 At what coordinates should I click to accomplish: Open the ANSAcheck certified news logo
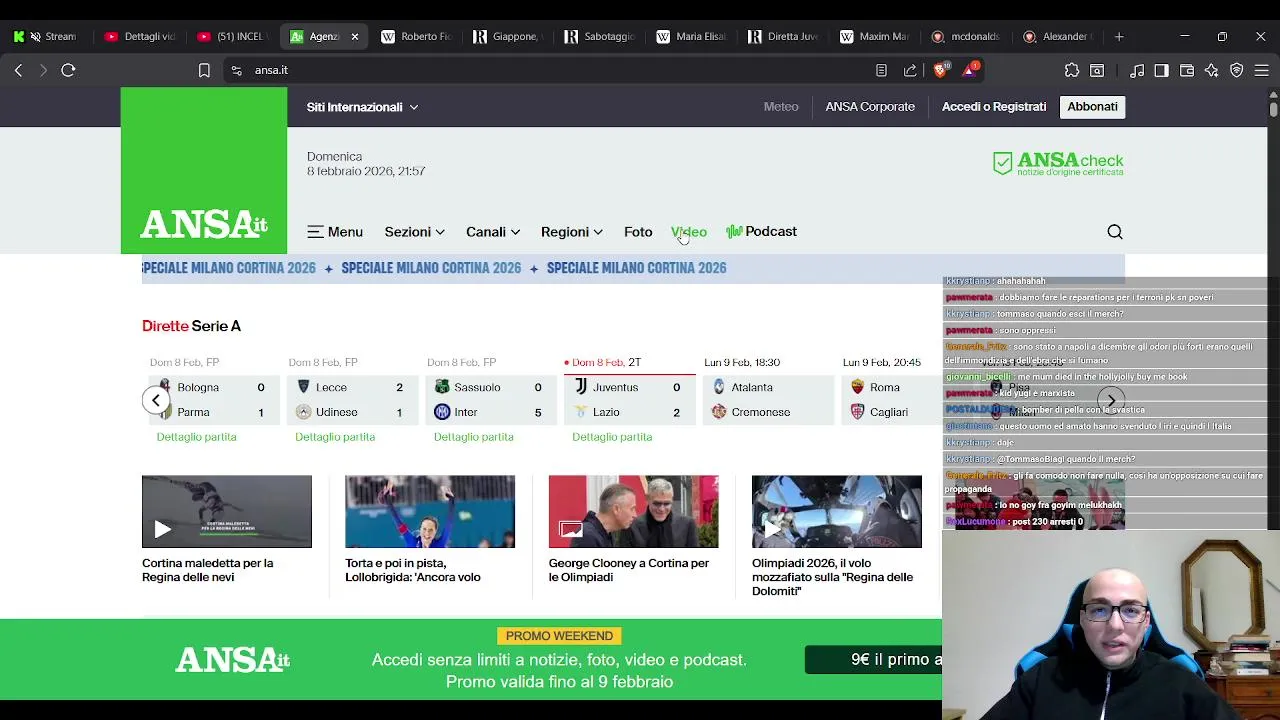point(1058,164)
